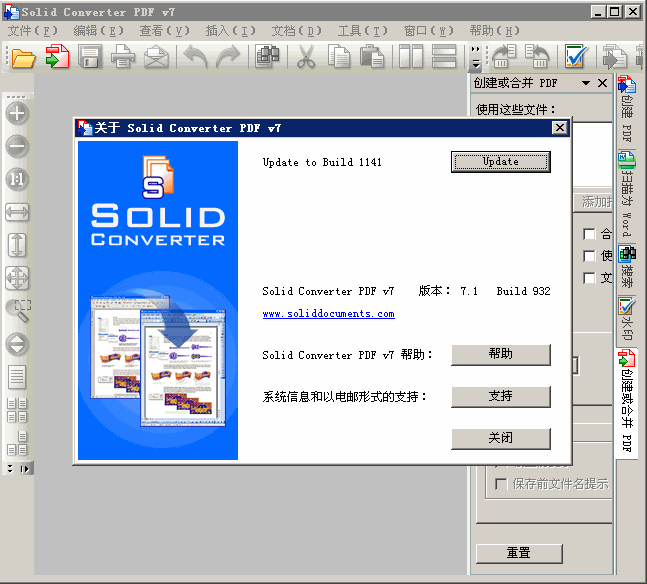The height and width of the screenshot is (584, 647).
Task: Open the 文件(F) menu
Action: [33, 31]
